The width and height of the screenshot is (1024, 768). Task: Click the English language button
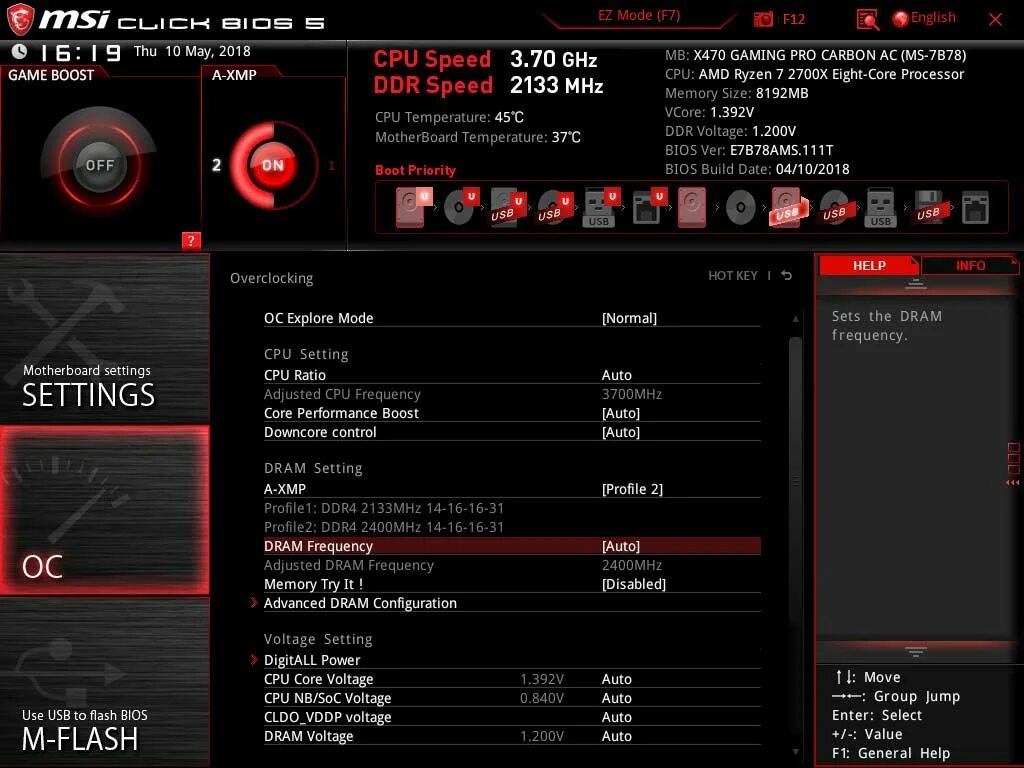pos(933,18)
